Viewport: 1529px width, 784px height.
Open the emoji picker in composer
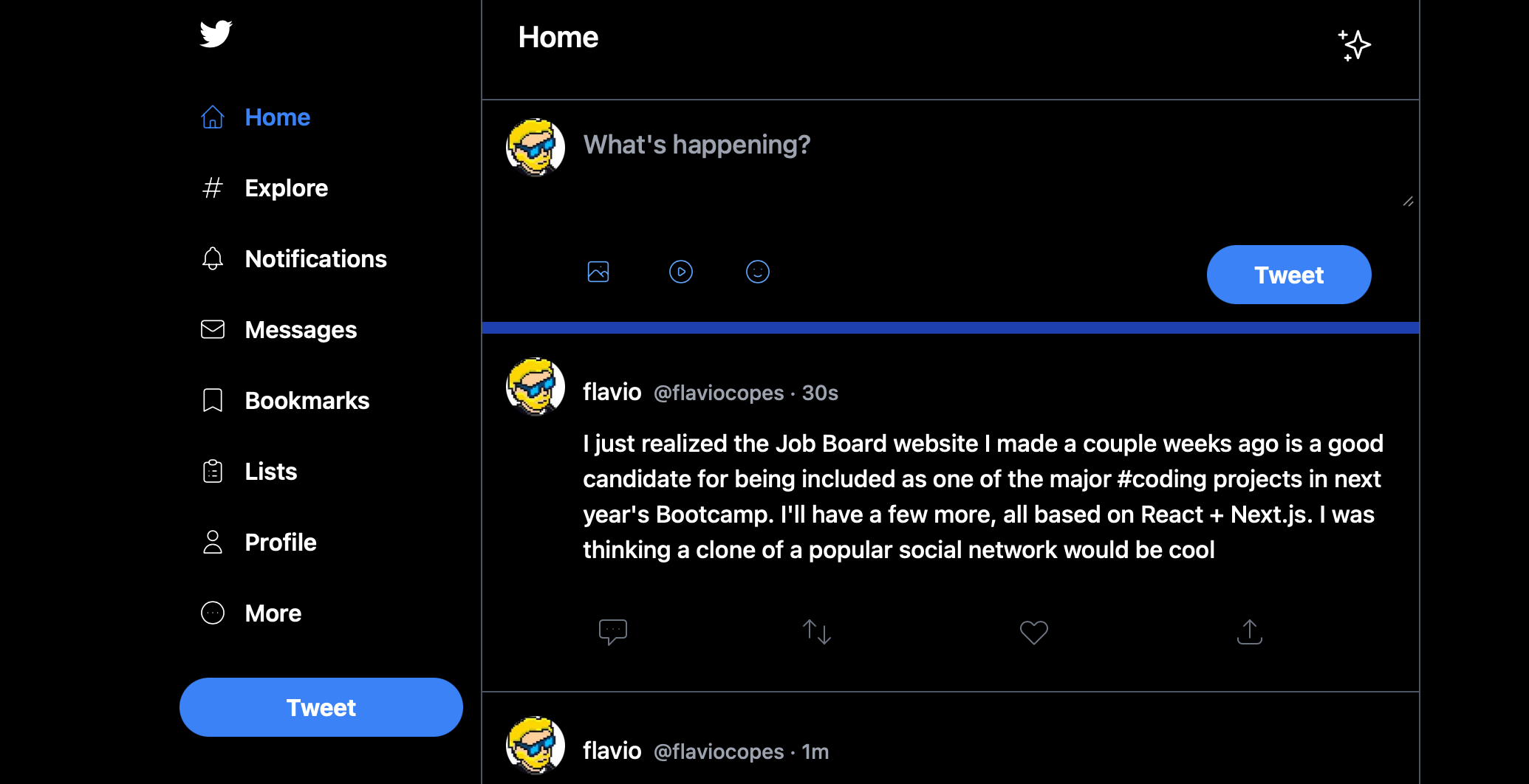click(757, 272)
